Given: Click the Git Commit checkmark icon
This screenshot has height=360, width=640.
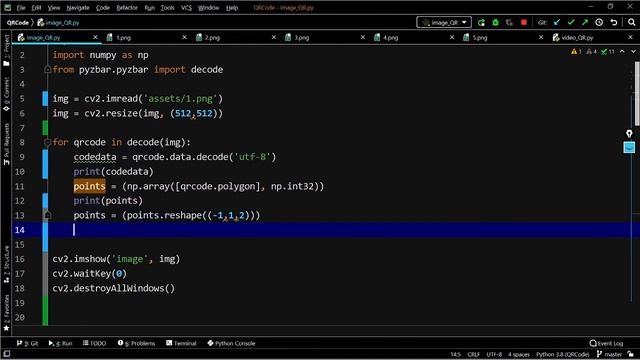Looking at the screenshot, I should [x=571, y=22].
